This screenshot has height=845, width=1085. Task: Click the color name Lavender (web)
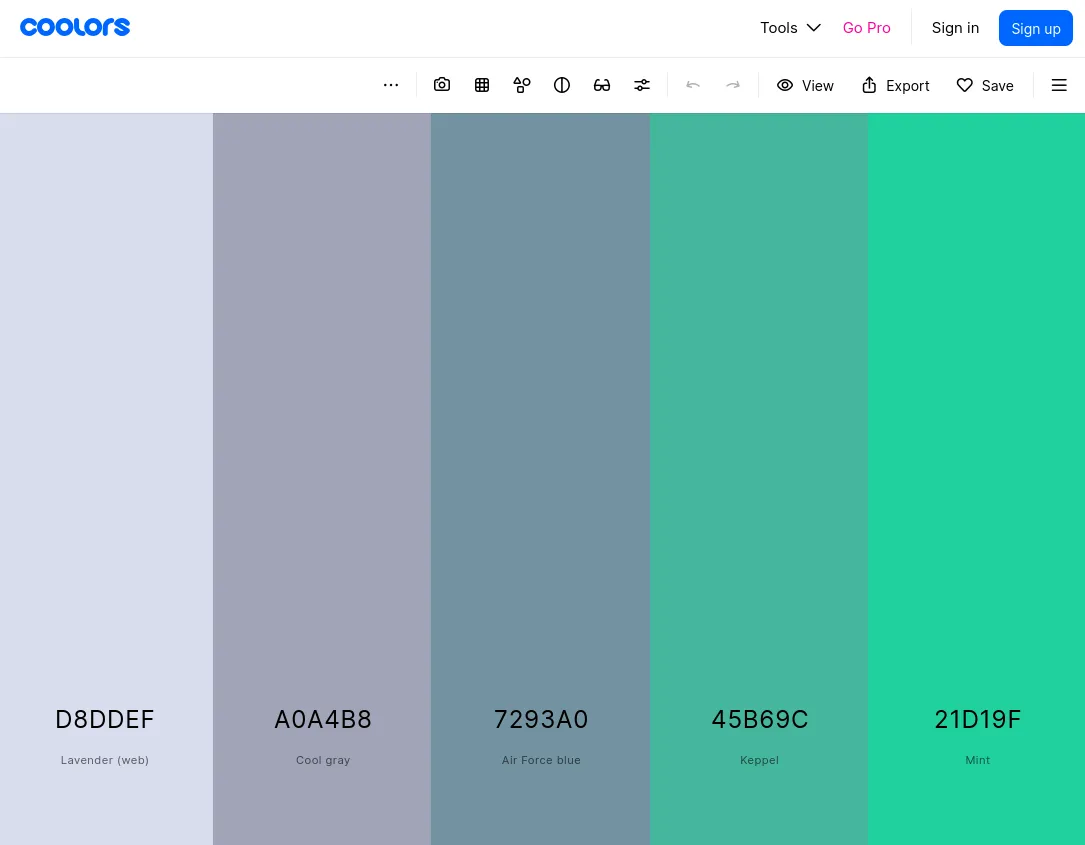pos(104,760)
